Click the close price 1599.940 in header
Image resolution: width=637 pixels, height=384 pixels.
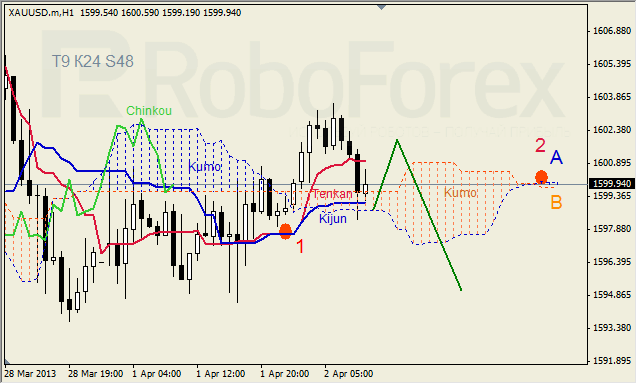click(x=222, y=13)
